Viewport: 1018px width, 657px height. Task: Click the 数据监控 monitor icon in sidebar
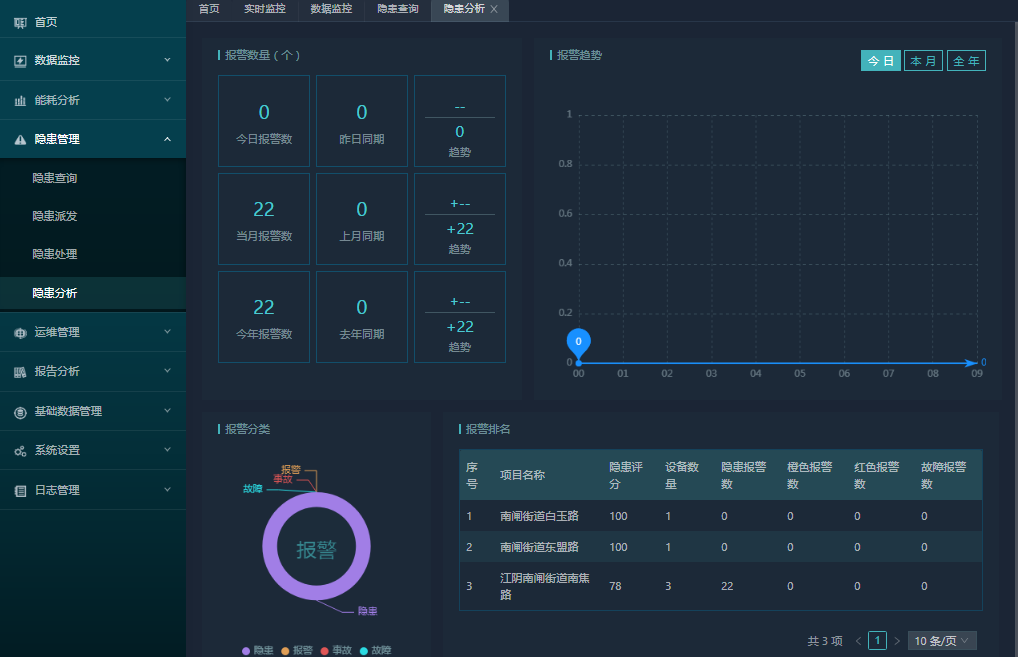(x=20, y=60)
